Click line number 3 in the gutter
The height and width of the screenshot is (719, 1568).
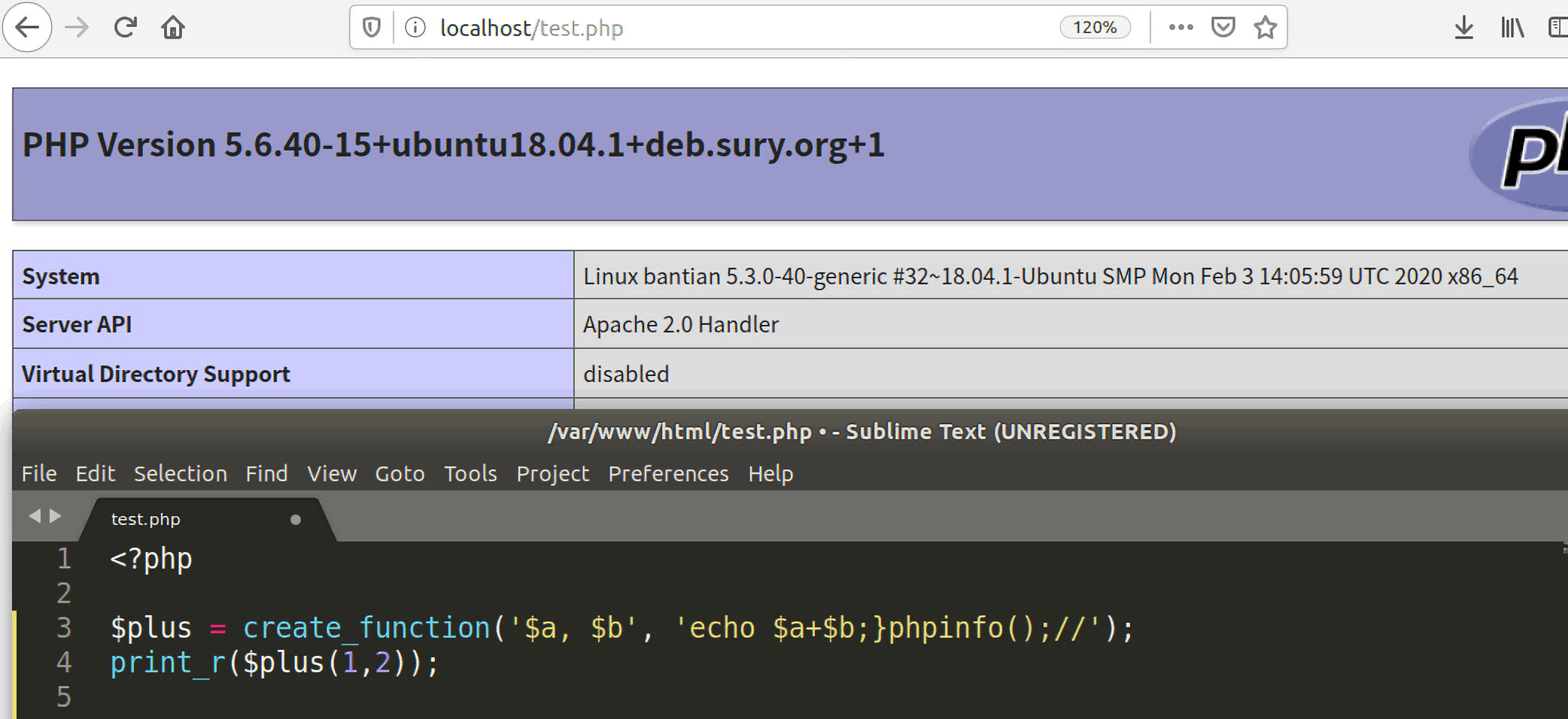pyautogui.click(x=64, y=627)
